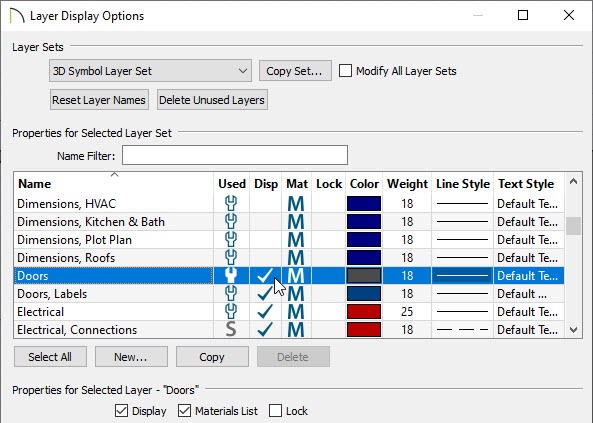The height and width of the screenshot is (423, 593).
Task: Click the M icon for Dimensions, Roofs
Action: click(296, 258)
